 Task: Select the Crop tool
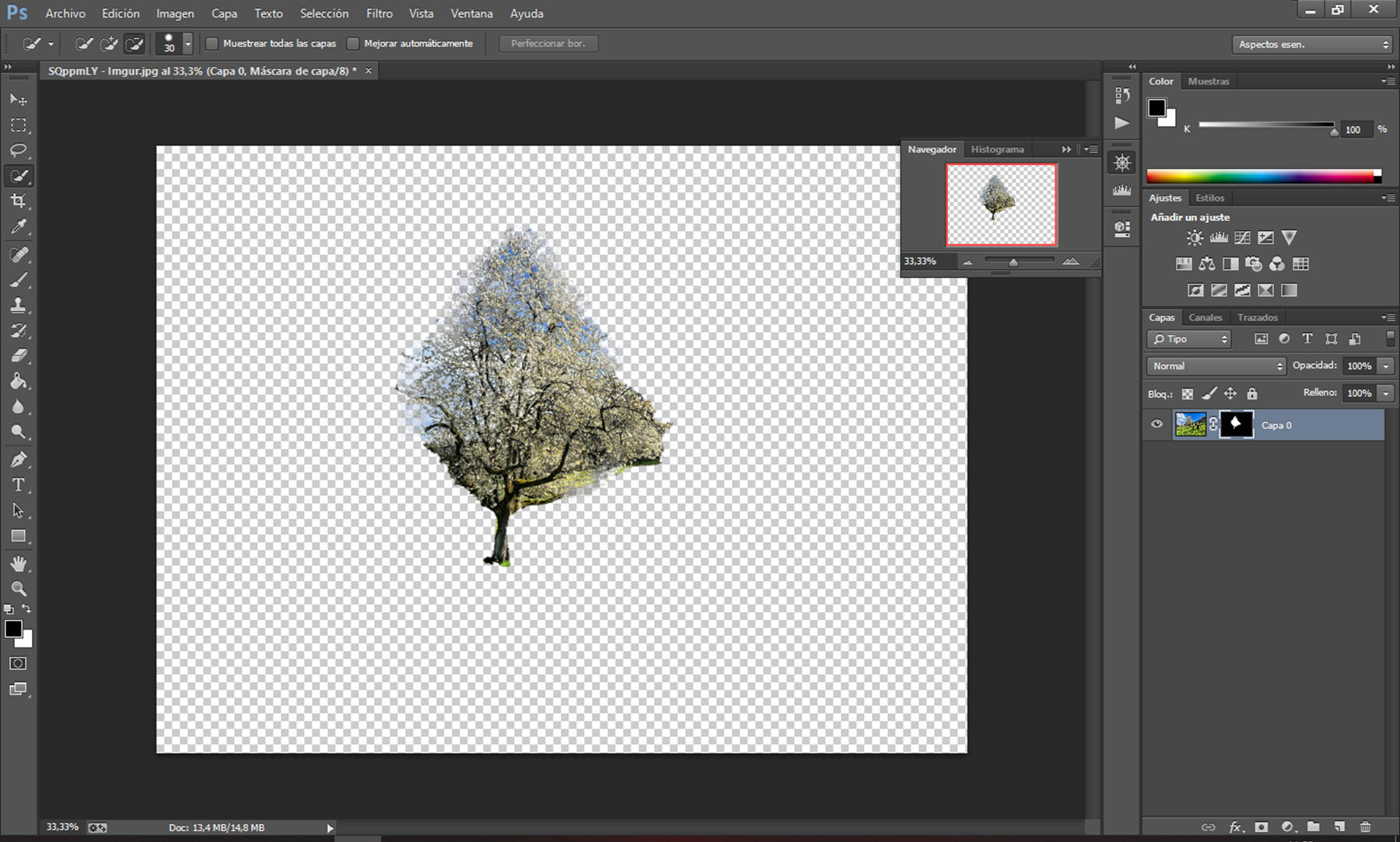[19, 201]
